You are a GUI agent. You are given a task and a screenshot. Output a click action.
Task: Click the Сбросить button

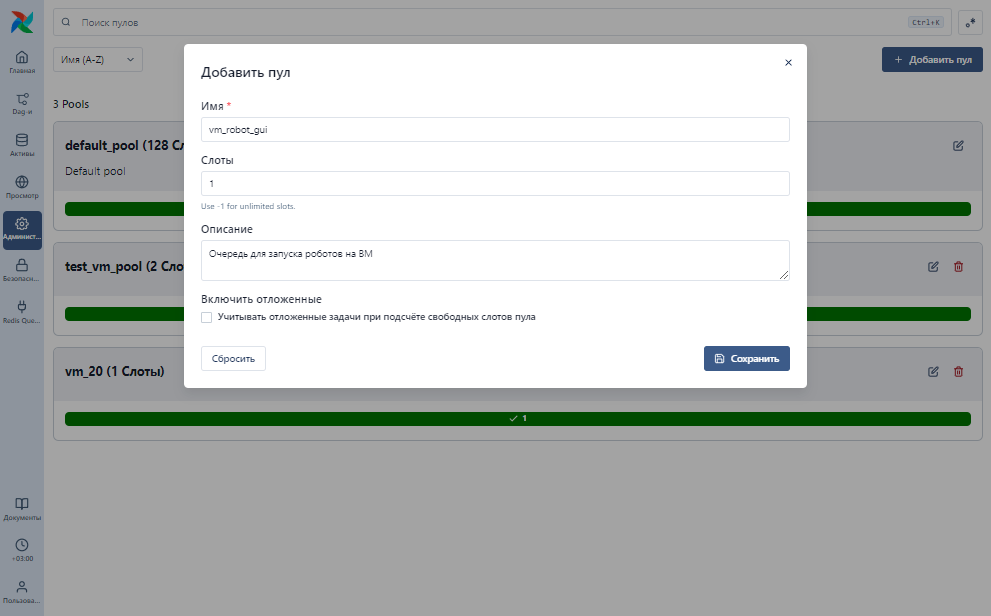(x=233, y=358)
